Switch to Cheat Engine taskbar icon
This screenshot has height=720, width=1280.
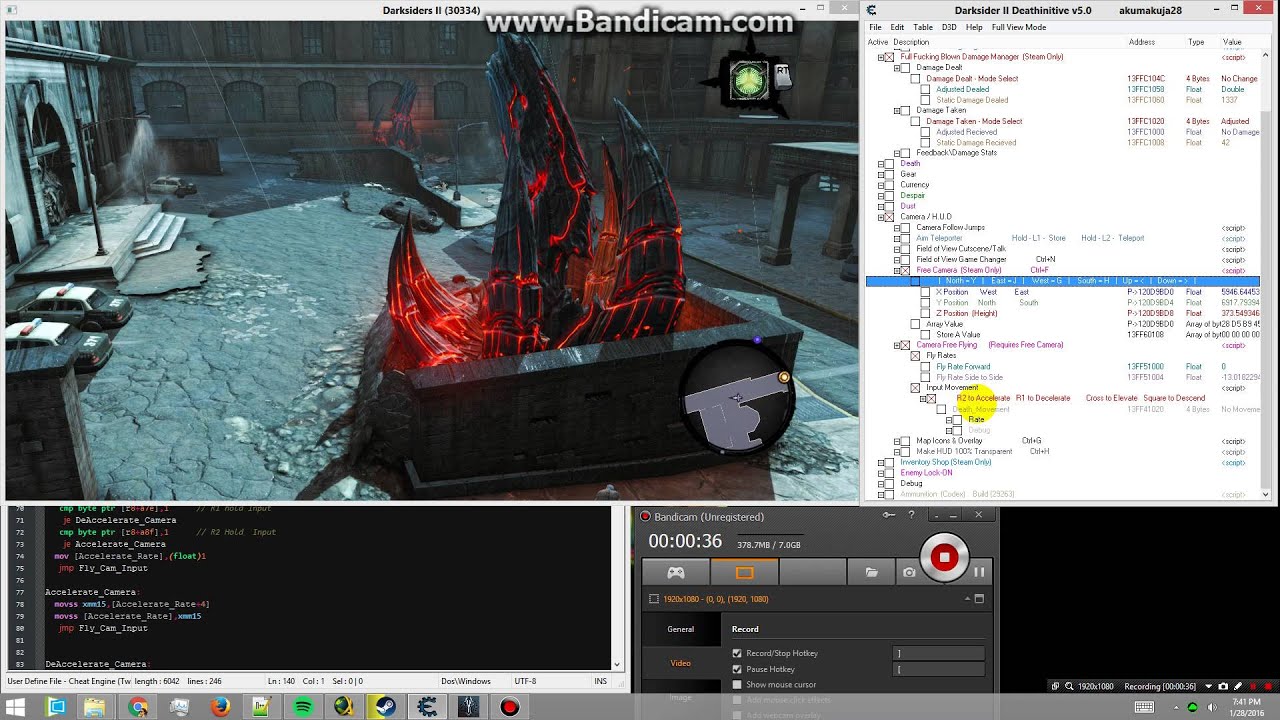tap(427, 707)
